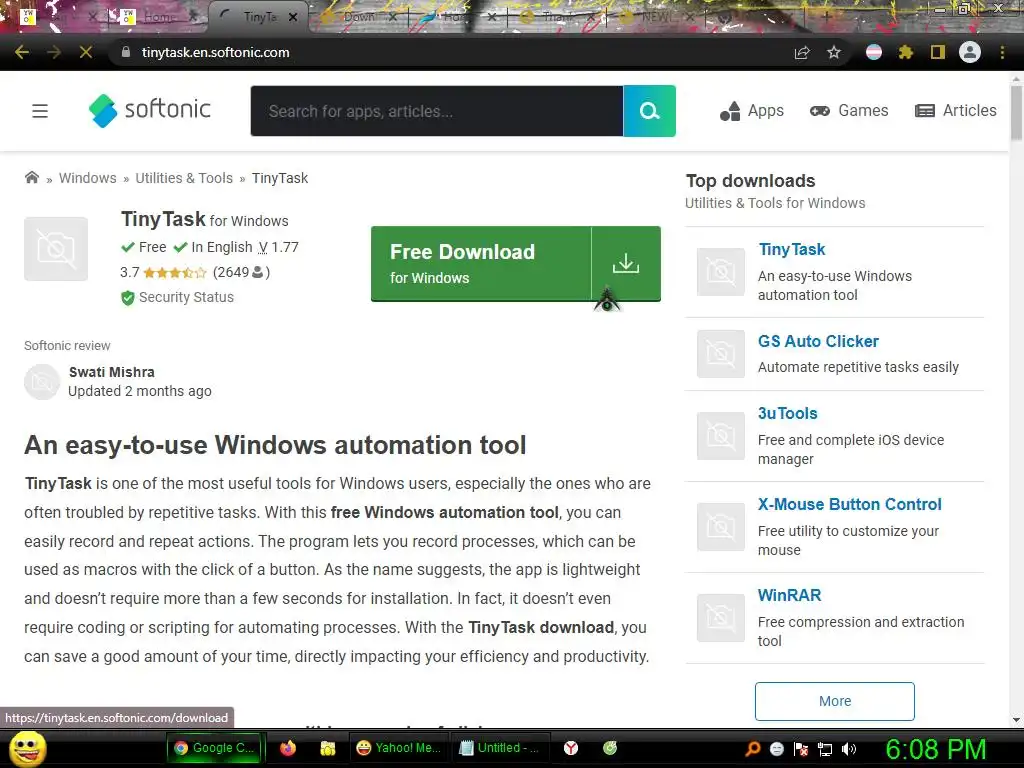Click the Windows breadcrumb link
Image resolution: width=1024 pixels, height=768 pixels.
(x=88, y=178)
